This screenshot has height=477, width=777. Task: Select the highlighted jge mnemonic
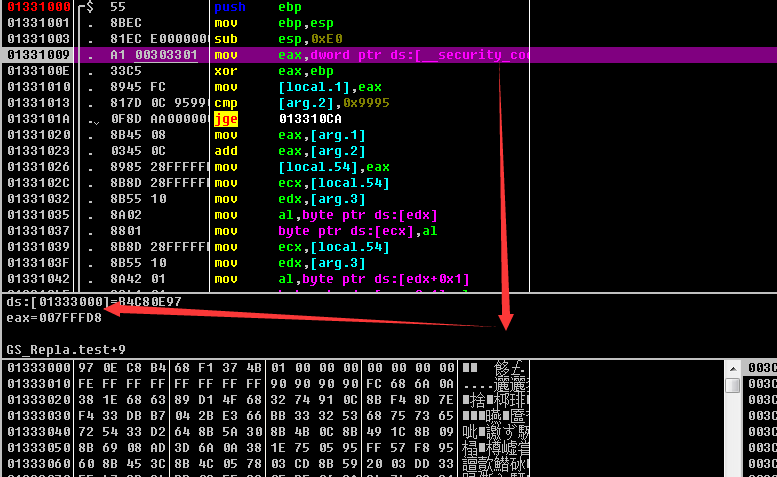[226, 119]
